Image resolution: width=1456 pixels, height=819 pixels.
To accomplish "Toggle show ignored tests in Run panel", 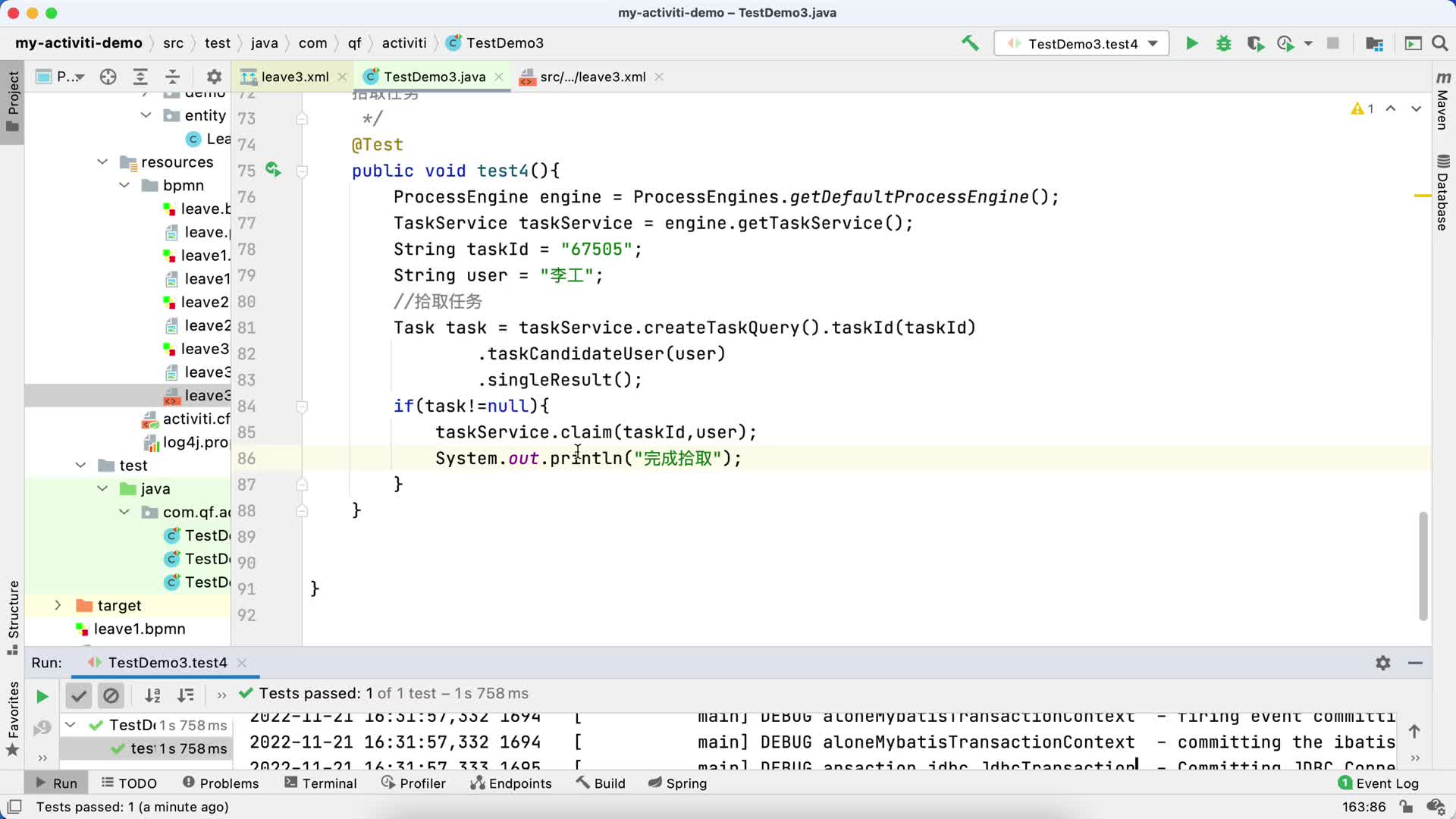I will tap(111, 695).
